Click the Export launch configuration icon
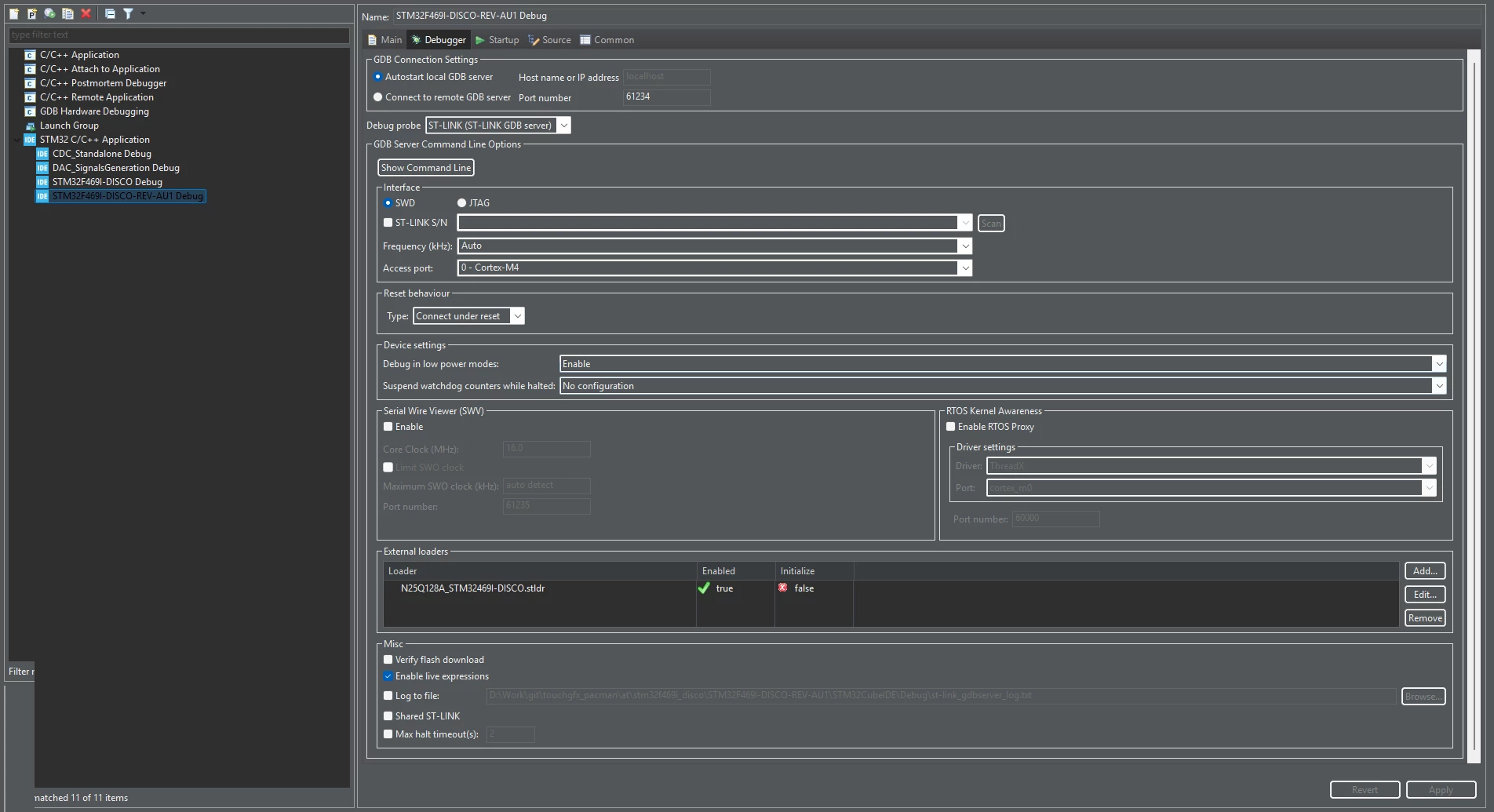Screen dimensions: 1494x812 50,13
